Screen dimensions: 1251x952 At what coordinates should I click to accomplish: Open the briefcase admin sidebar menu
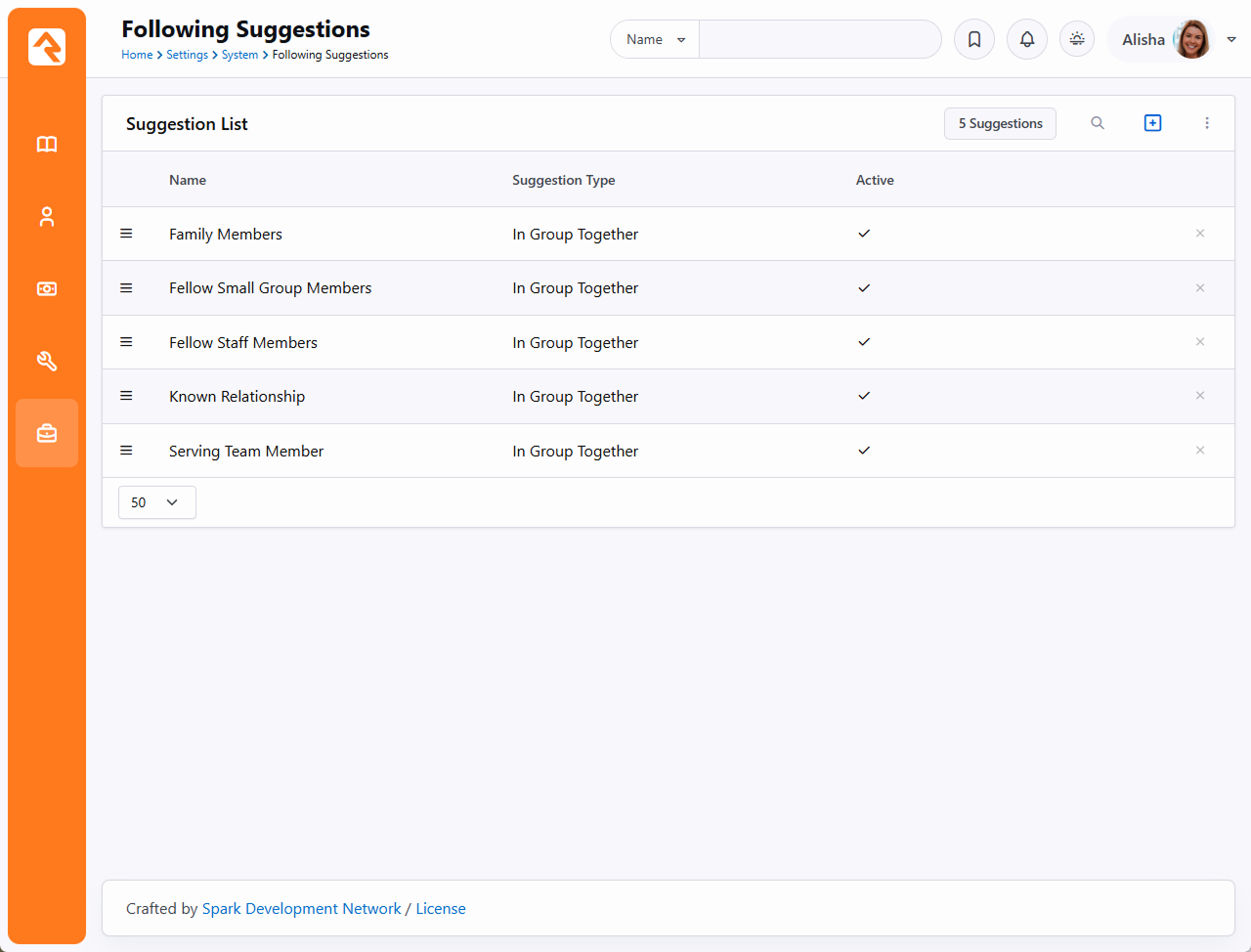pyautogui.click(x=47, y=433)
